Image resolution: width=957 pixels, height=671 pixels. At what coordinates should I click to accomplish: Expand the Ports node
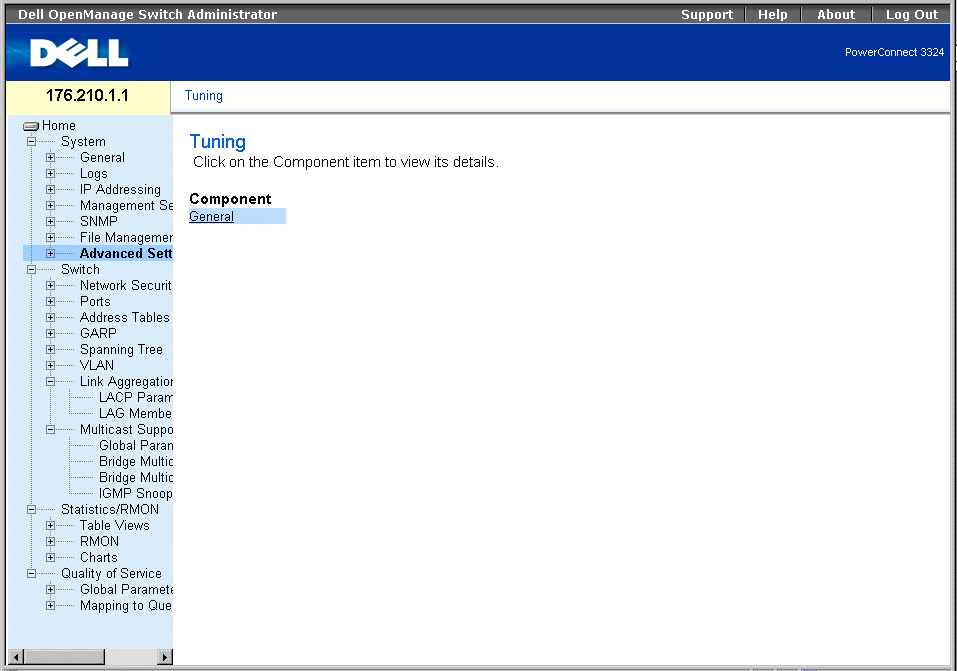pyautogui.click(x=51, y=302)
